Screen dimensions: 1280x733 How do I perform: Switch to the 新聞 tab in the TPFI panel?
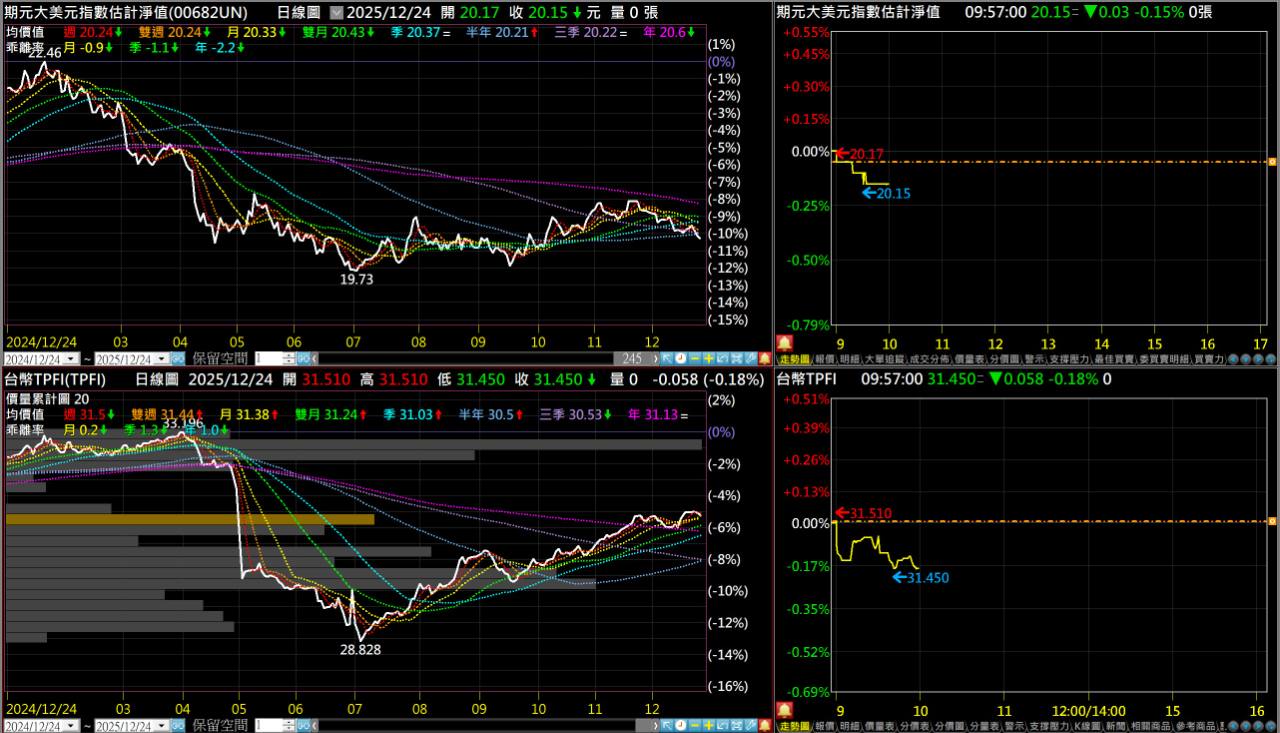tap(1115, 725)
